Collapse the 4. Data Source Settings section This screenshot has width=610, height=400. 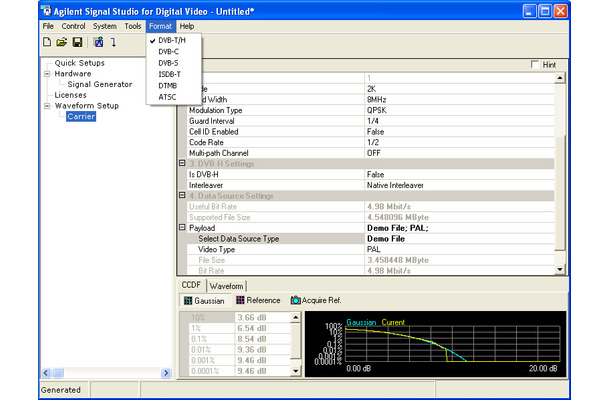click(182, 195)
